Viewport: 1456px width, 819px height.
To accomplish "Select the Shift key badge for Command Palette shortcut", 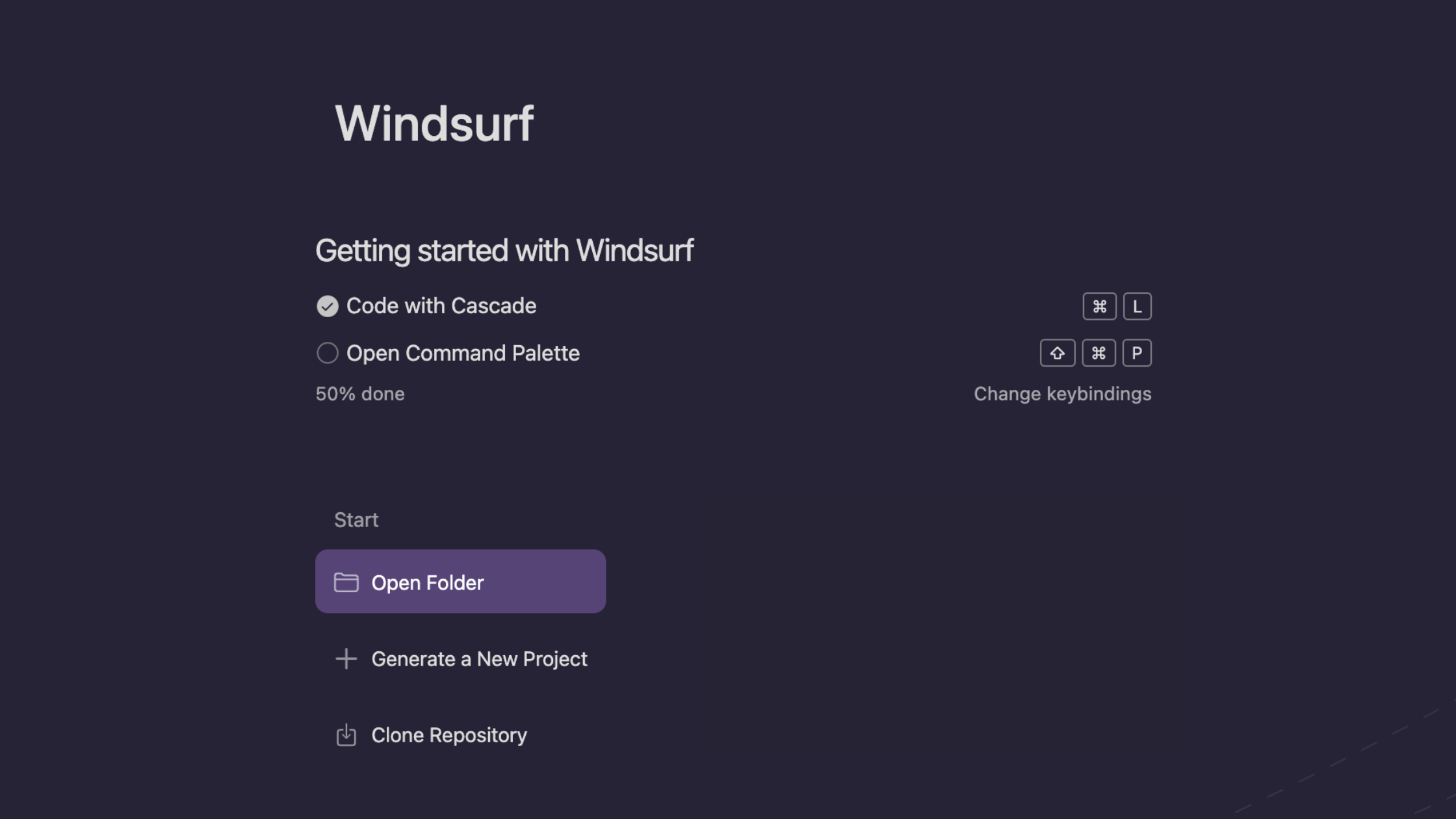I will tap(1058, 353).
